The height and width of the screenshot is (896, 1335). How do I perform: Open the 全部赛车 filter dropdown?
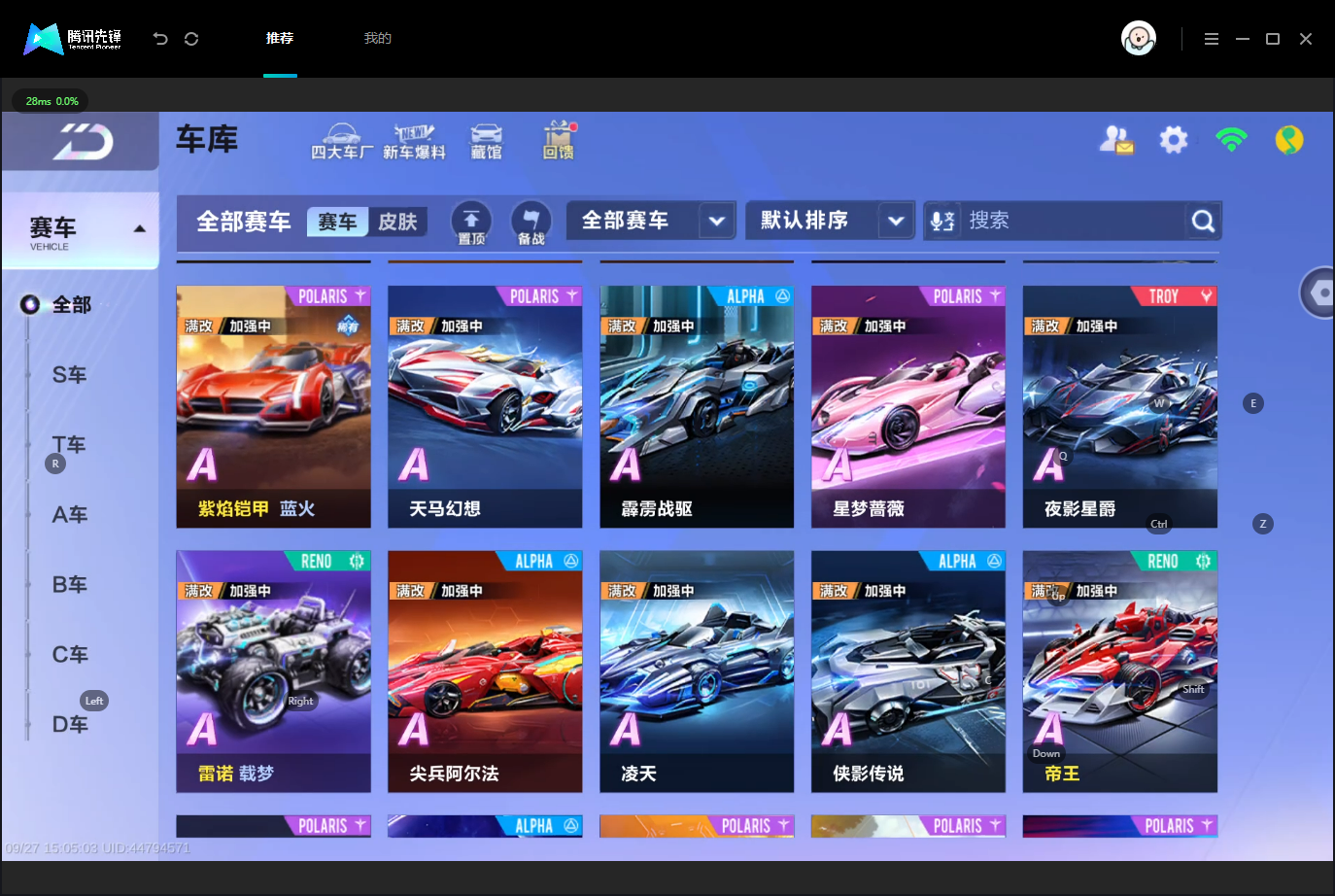point(652,221)
